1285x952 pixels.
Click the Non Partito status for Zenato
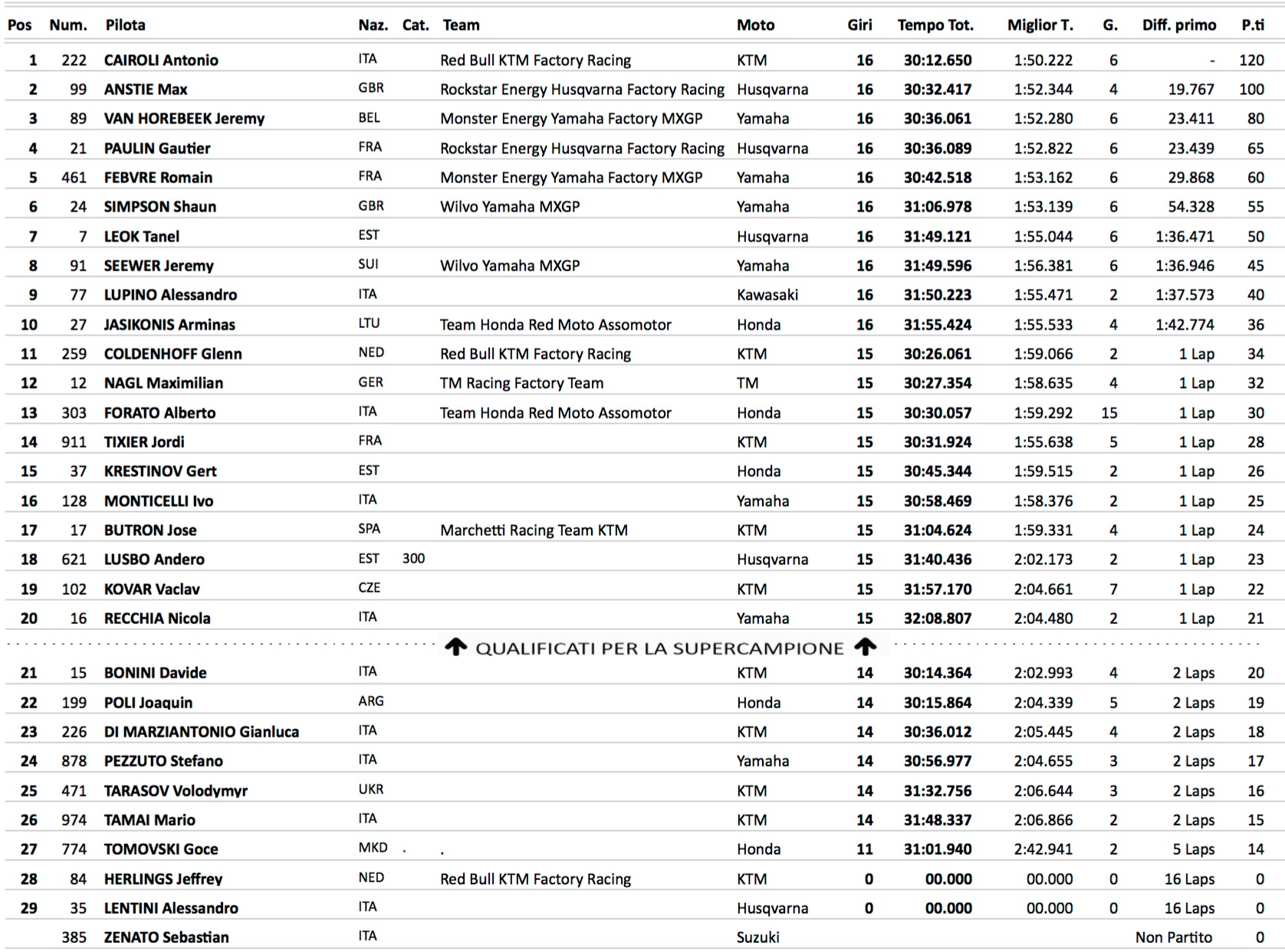(1173, 937)
